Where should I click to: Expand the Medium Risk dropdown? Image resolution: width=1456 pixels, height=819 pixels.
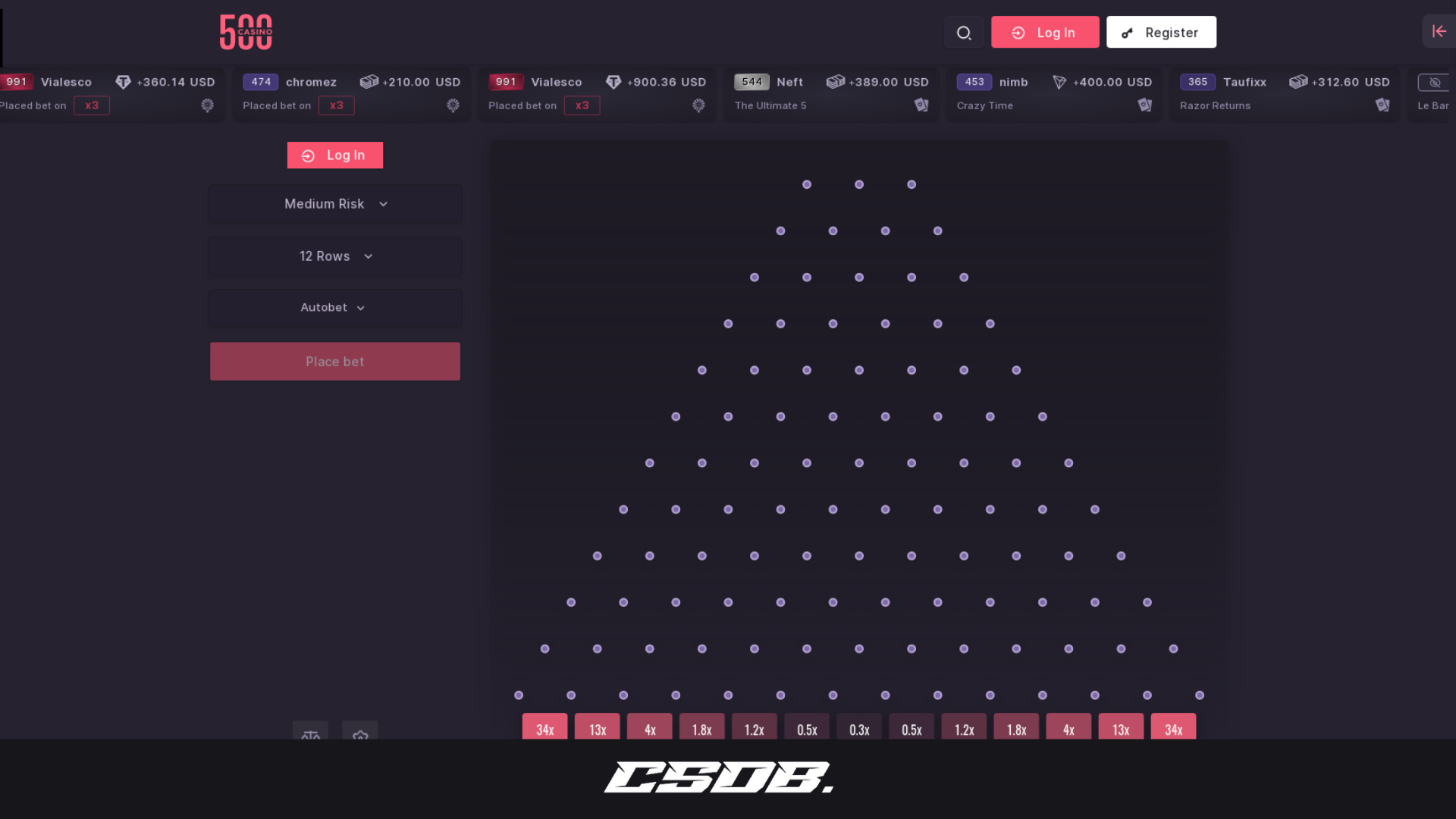click(335, 204)
